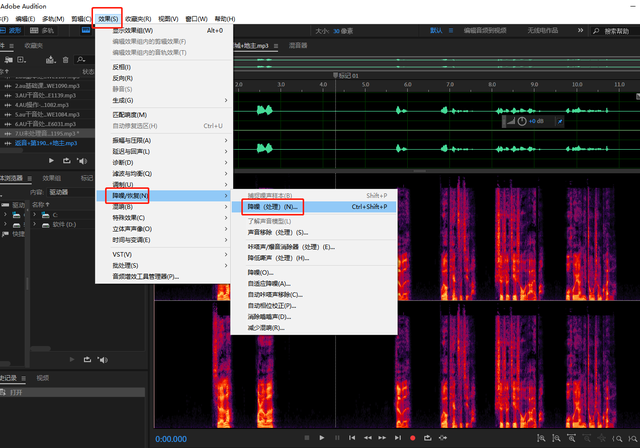The height and width of the screenshot is (448, 640).
Task: Click the transport Rewind button
Action: 367,437
